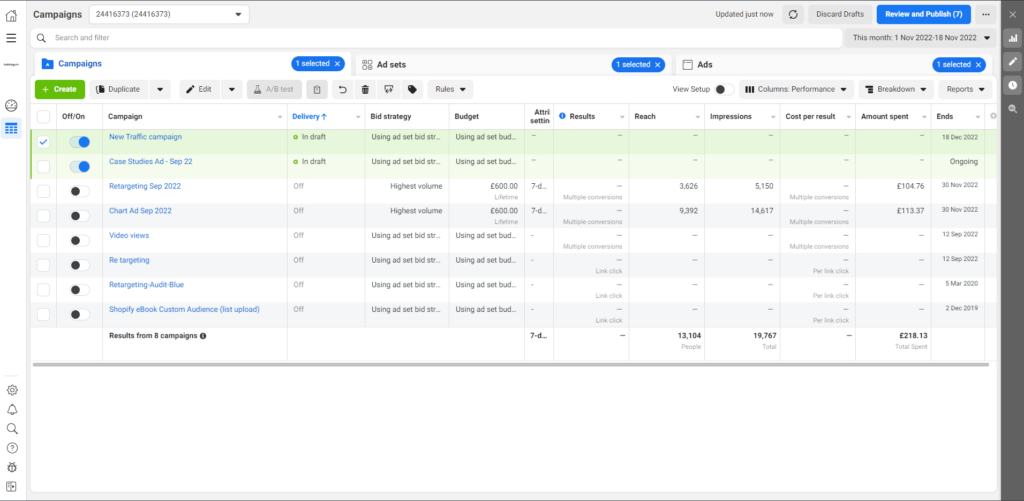Click the undo arrow icon in toolbar
1024x501 pixels.
343,89
